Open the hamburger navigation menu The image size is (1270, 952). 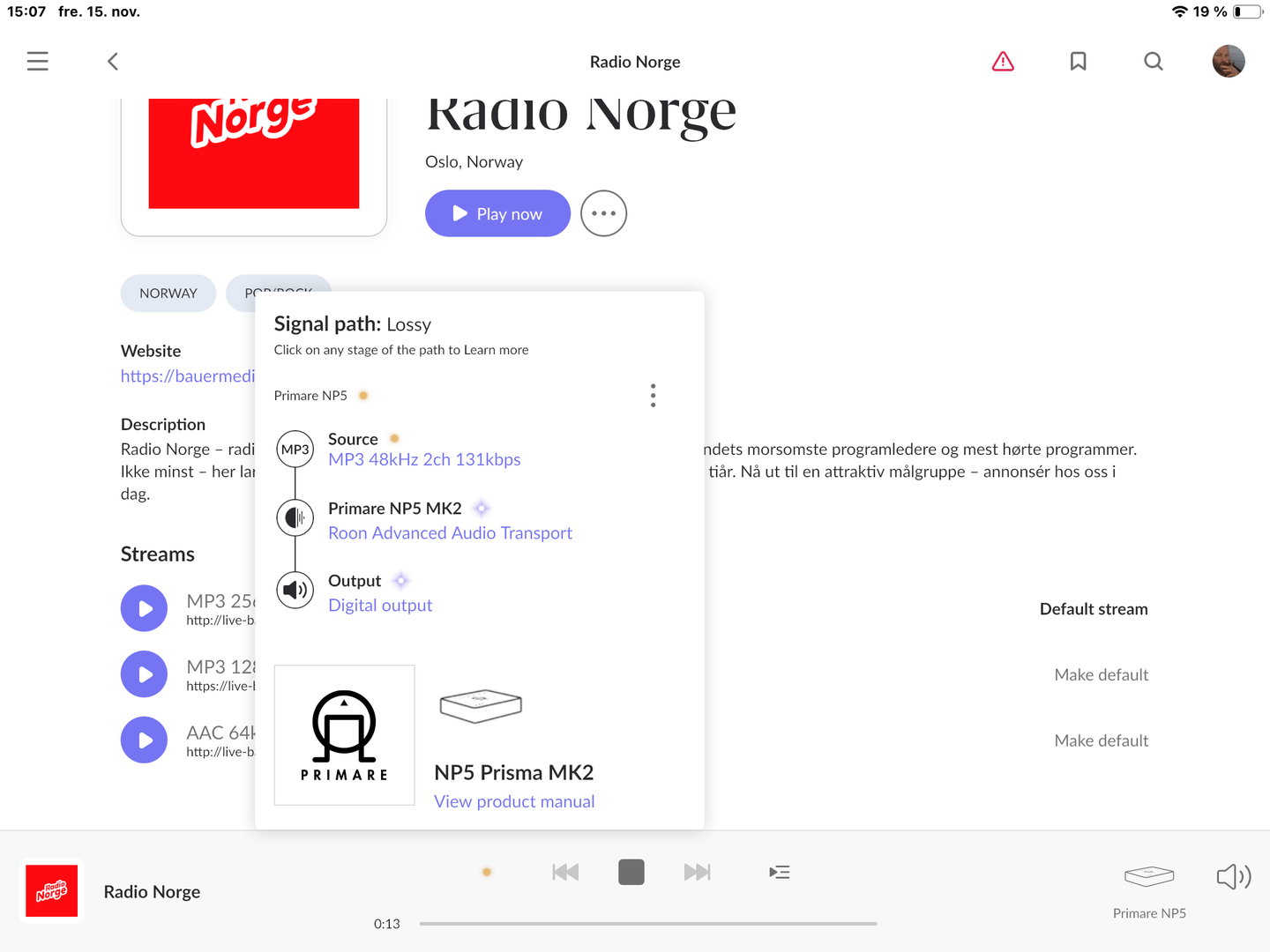tap(37, 62)
